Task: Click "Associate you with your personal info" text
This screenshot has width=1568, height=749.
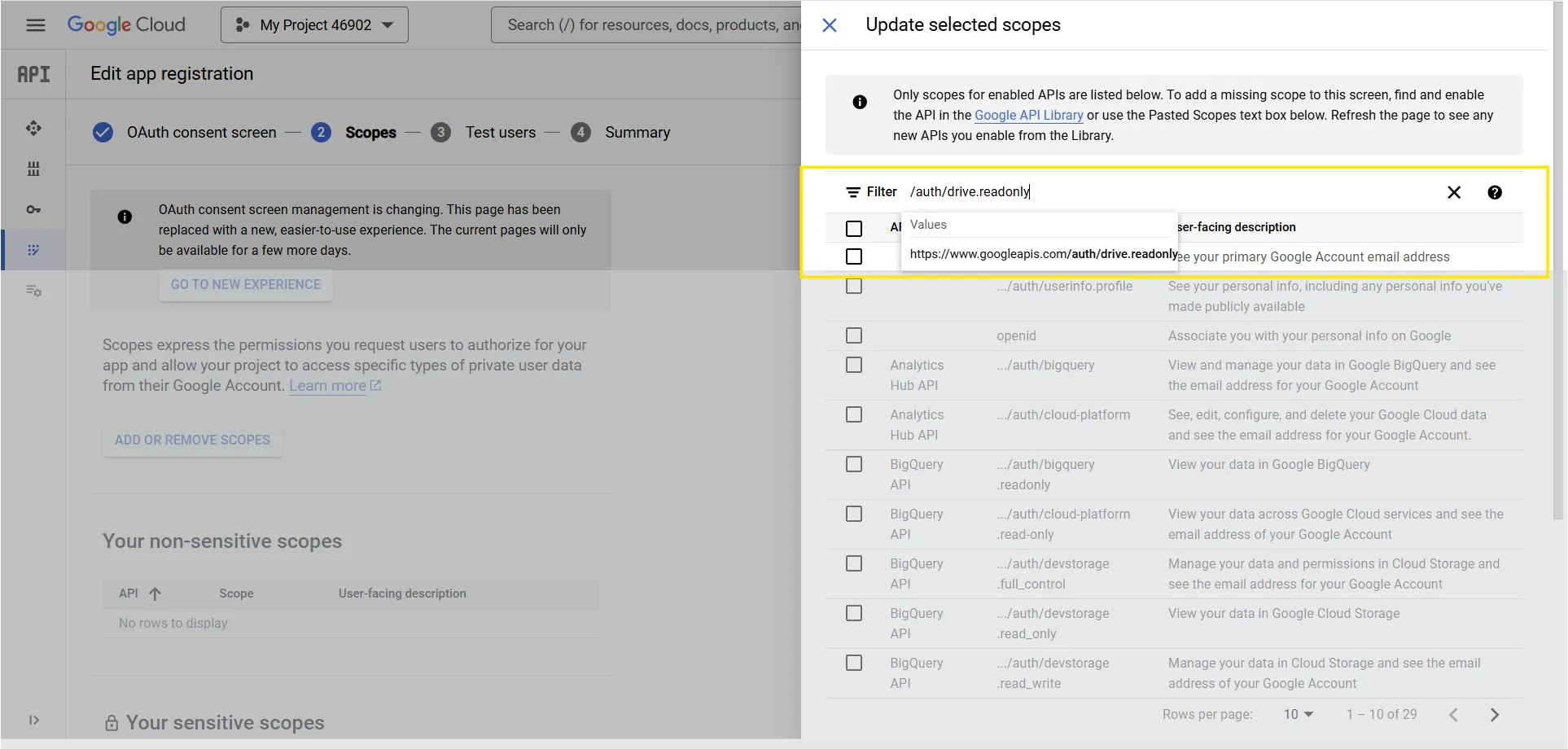Action: click(x=1309, y=336)
